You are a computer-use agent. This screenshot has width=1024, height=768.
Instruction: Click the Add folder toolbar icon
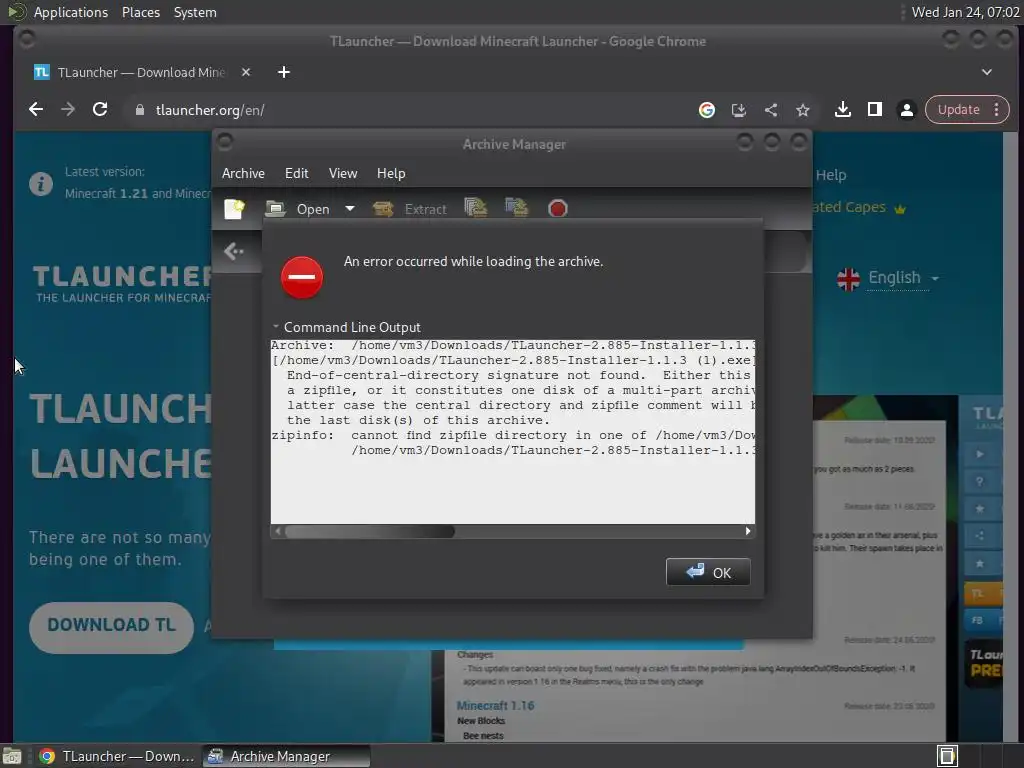click(x=517, y=208)
